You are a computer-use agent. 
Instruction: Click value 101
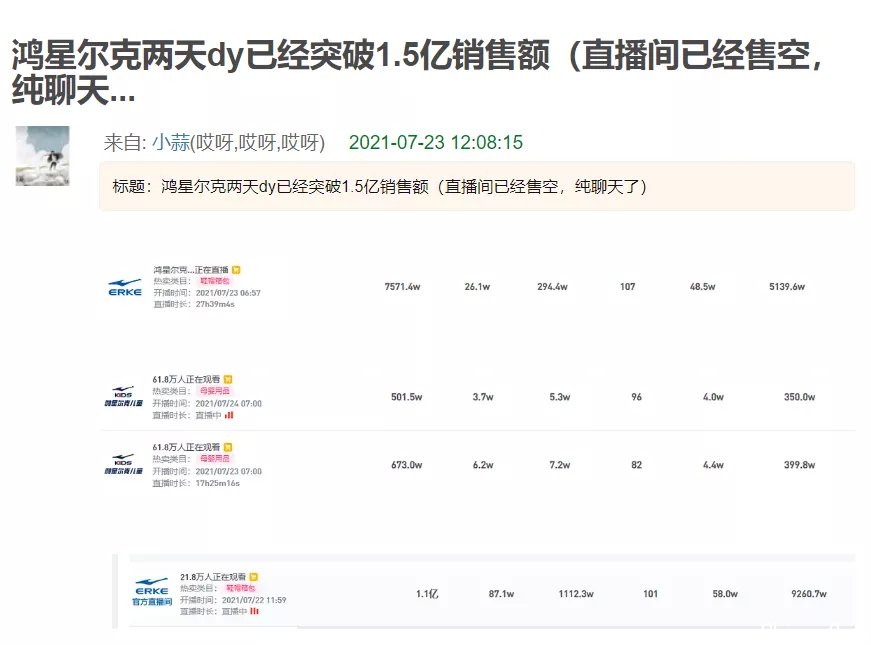coord(650,594)
